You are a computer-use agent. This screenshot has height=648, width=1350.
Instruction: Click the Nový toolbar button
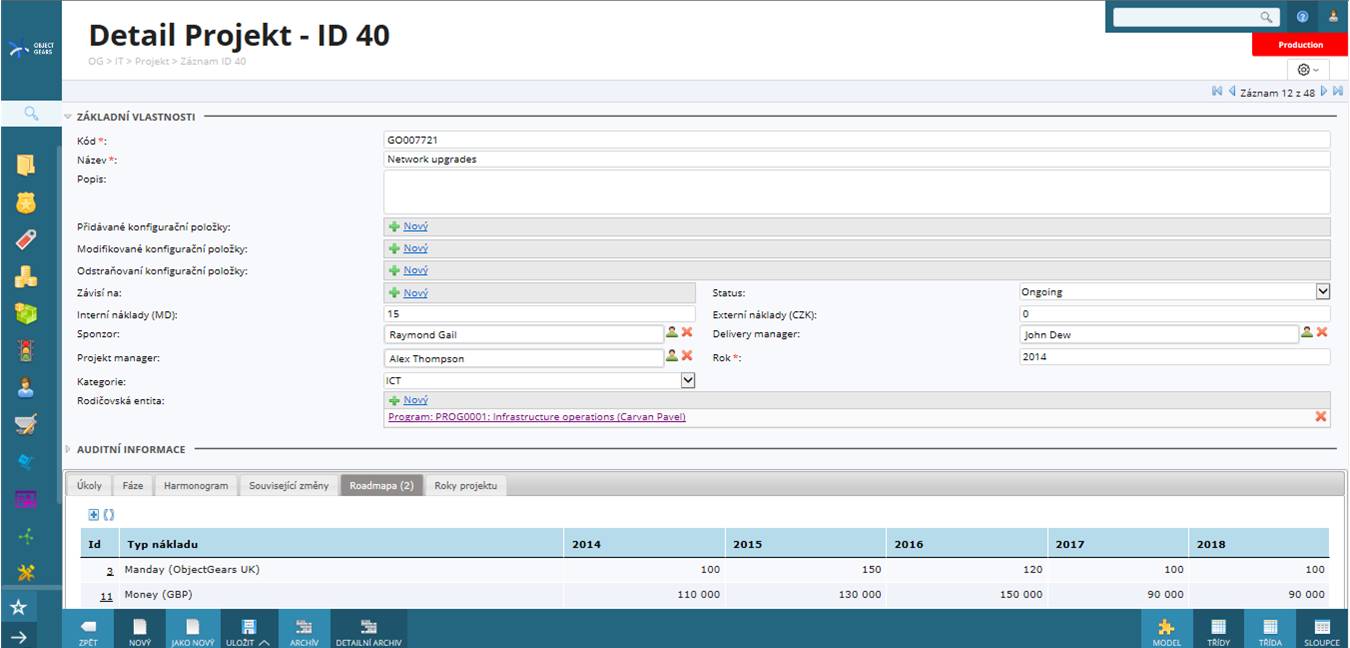tap(140, 630)
